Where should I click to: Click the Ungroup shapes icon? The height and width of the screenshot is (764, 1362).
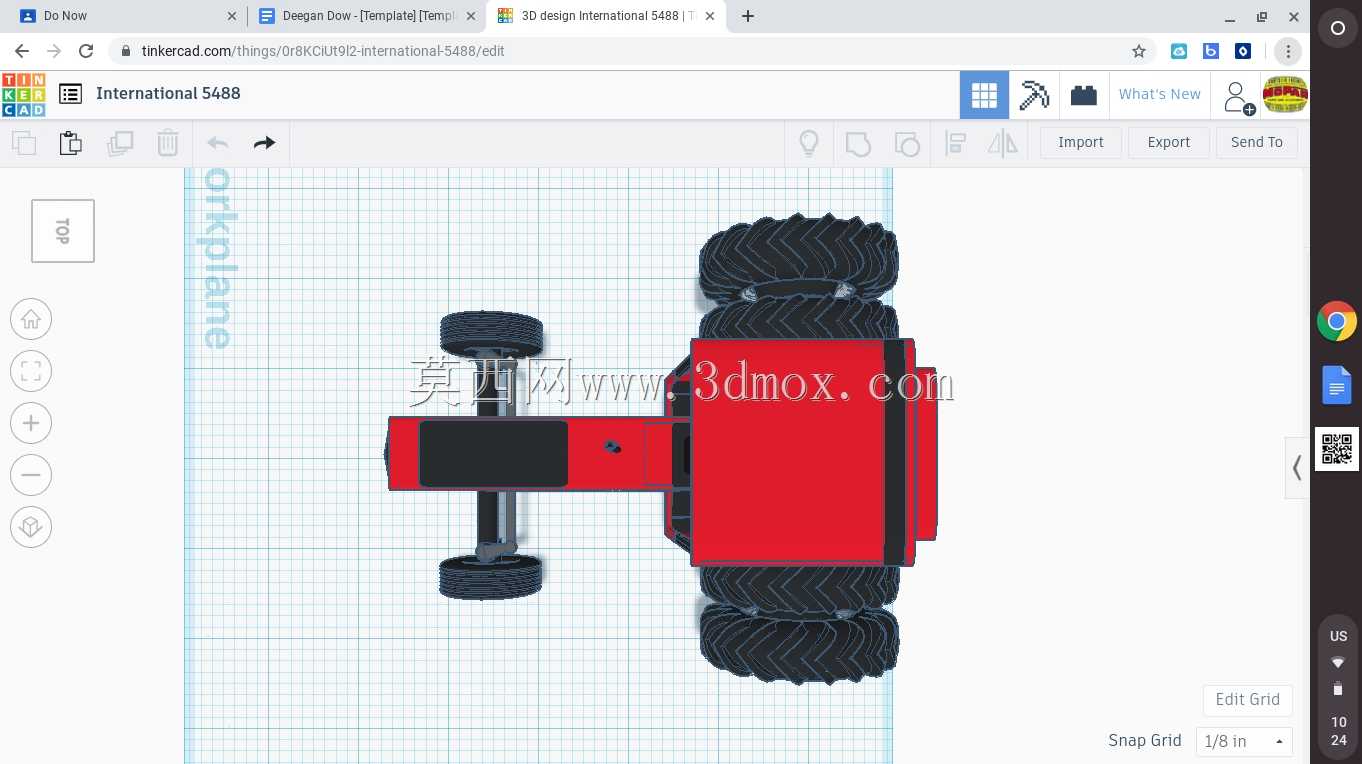[x=906, y=144]
